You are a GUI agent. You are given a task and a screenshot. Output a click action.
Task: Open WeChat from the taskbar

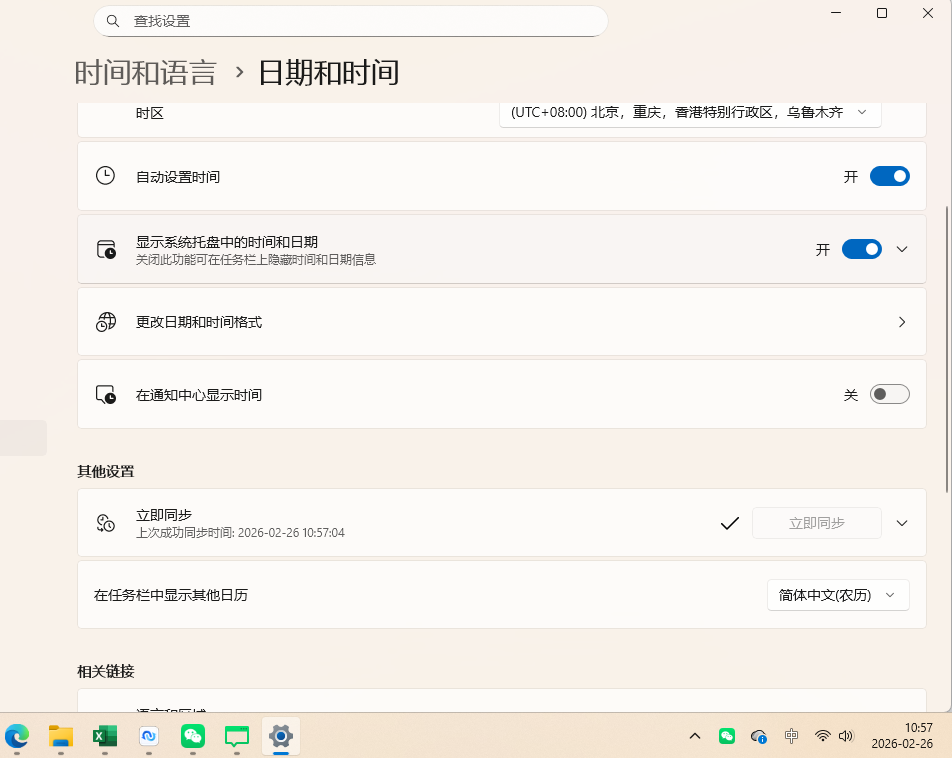coord(192,737)
